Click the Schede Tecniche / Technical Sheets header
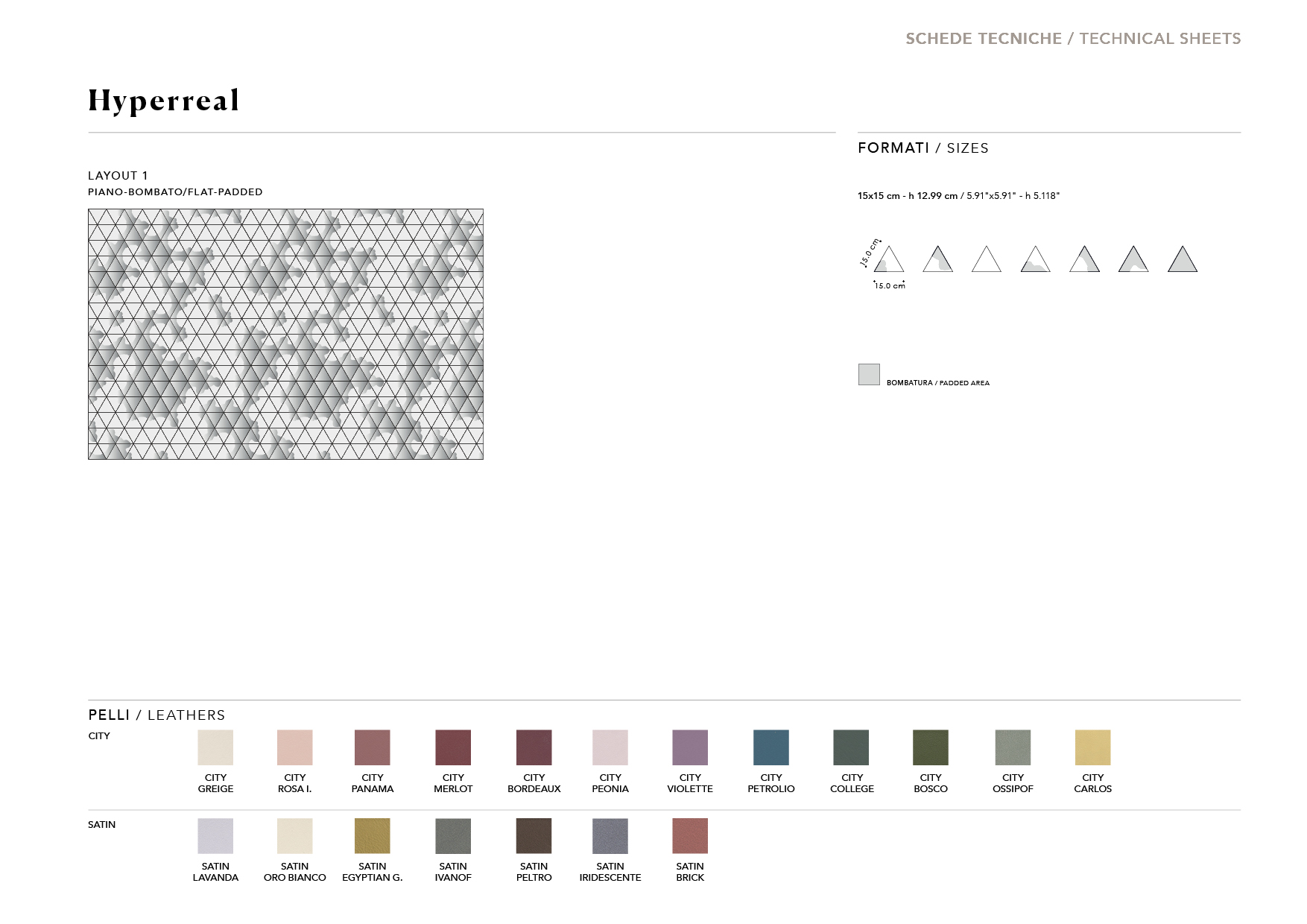 point(1073,39)
